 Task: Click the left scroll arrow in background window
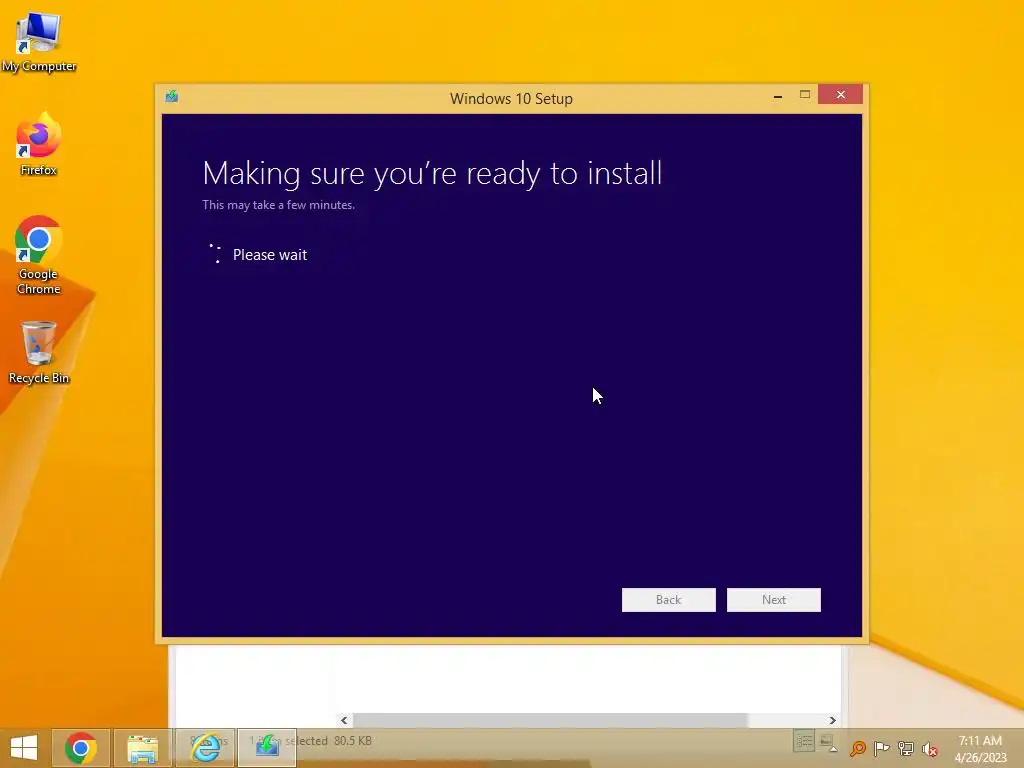click(344, 720)
